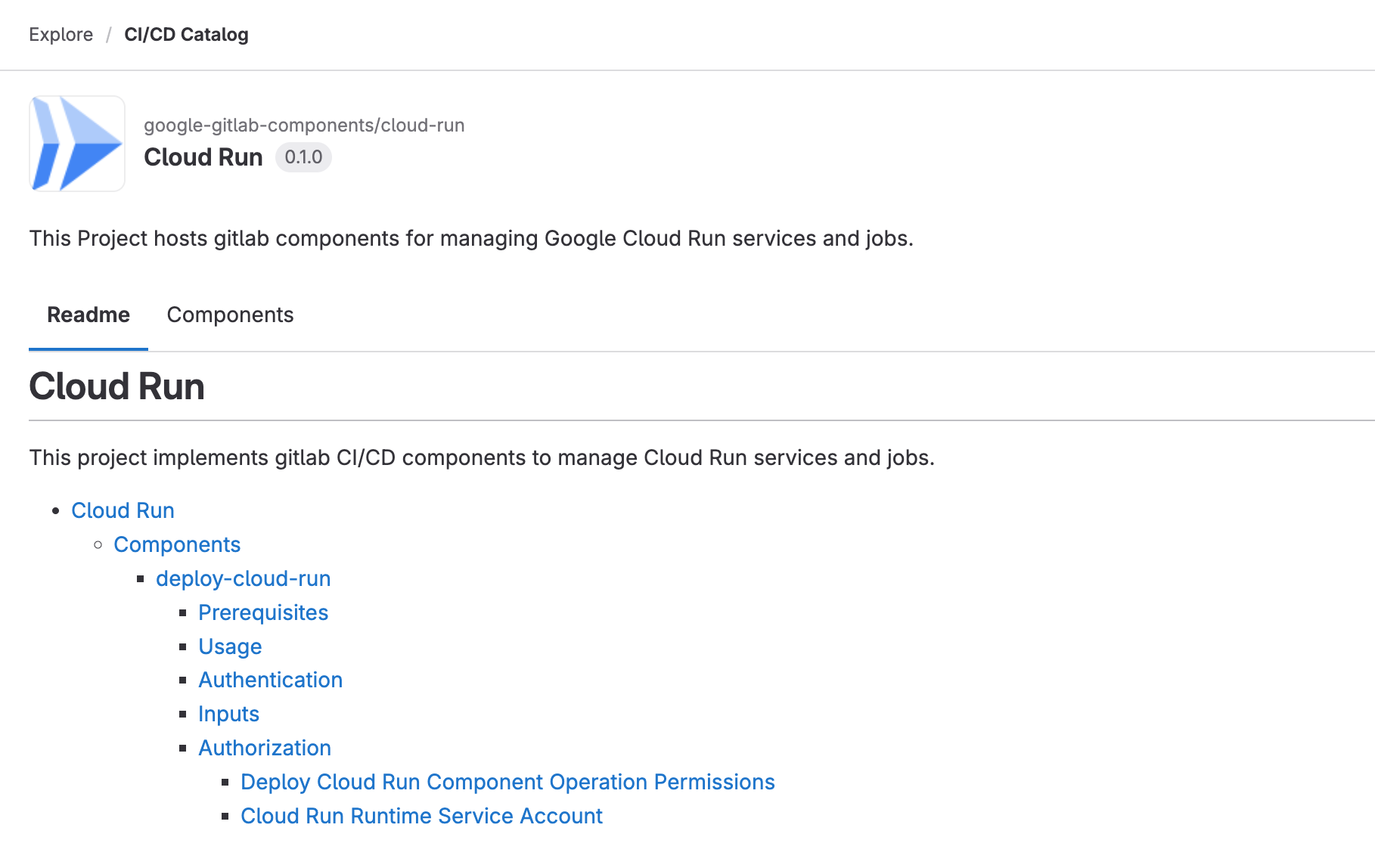Click the Cloud Run project logo icon
The width and height of the screenshot is (1375, 868).
77,144
